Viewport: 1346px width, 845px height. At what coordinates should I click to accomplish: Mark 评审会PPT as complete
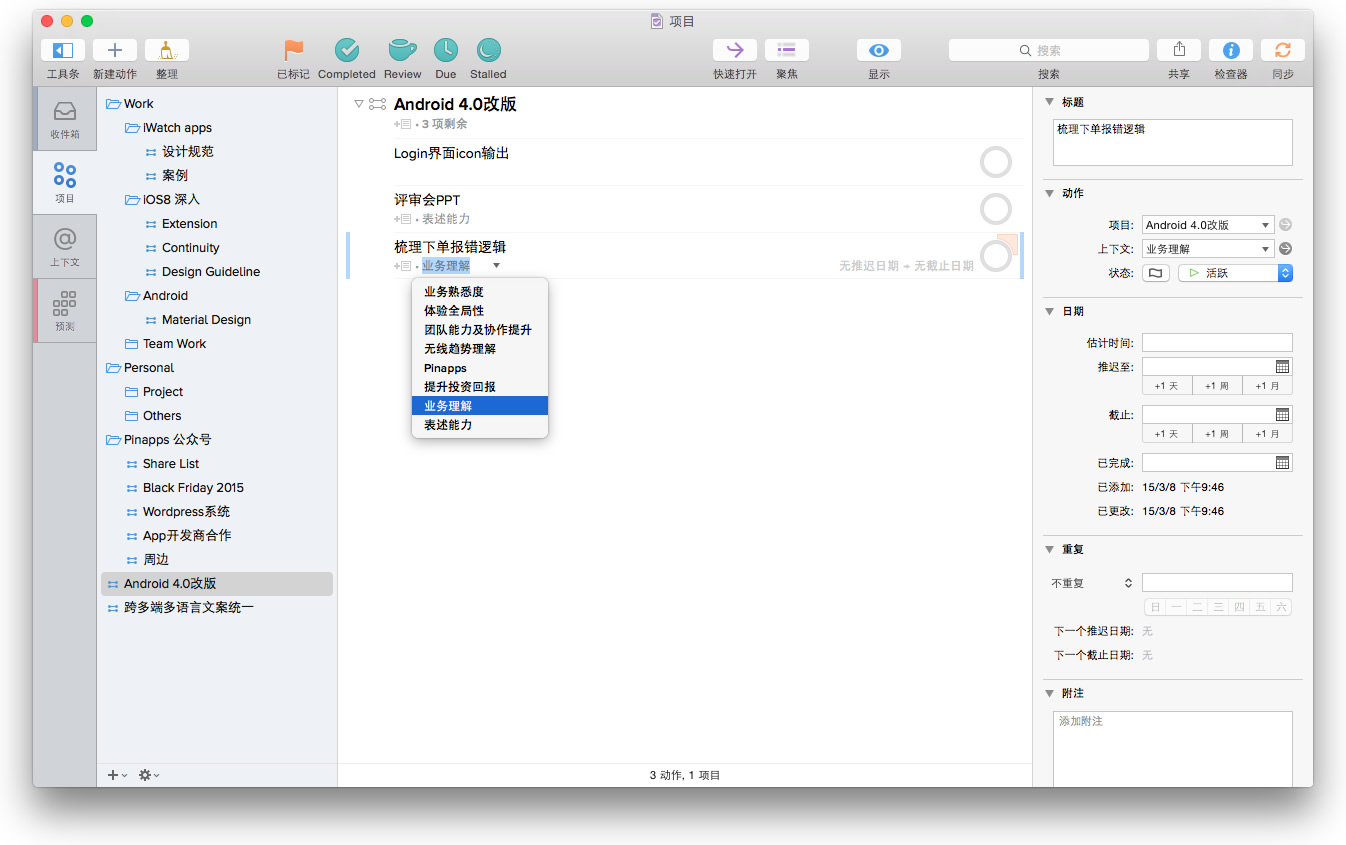pos(996,209)
